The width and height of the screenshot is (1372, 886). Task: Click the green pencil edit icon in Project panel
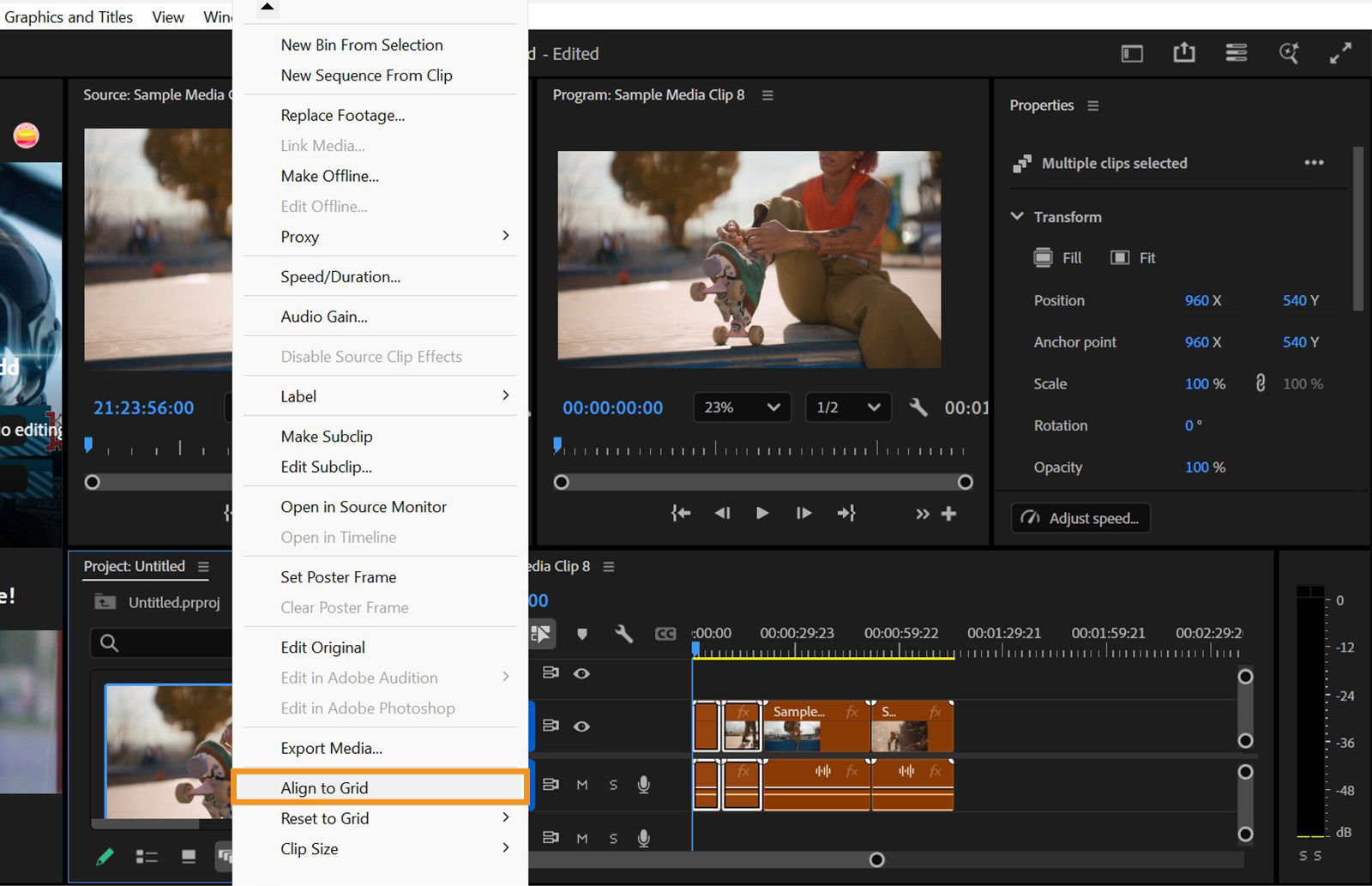click(x=105, y=856)
